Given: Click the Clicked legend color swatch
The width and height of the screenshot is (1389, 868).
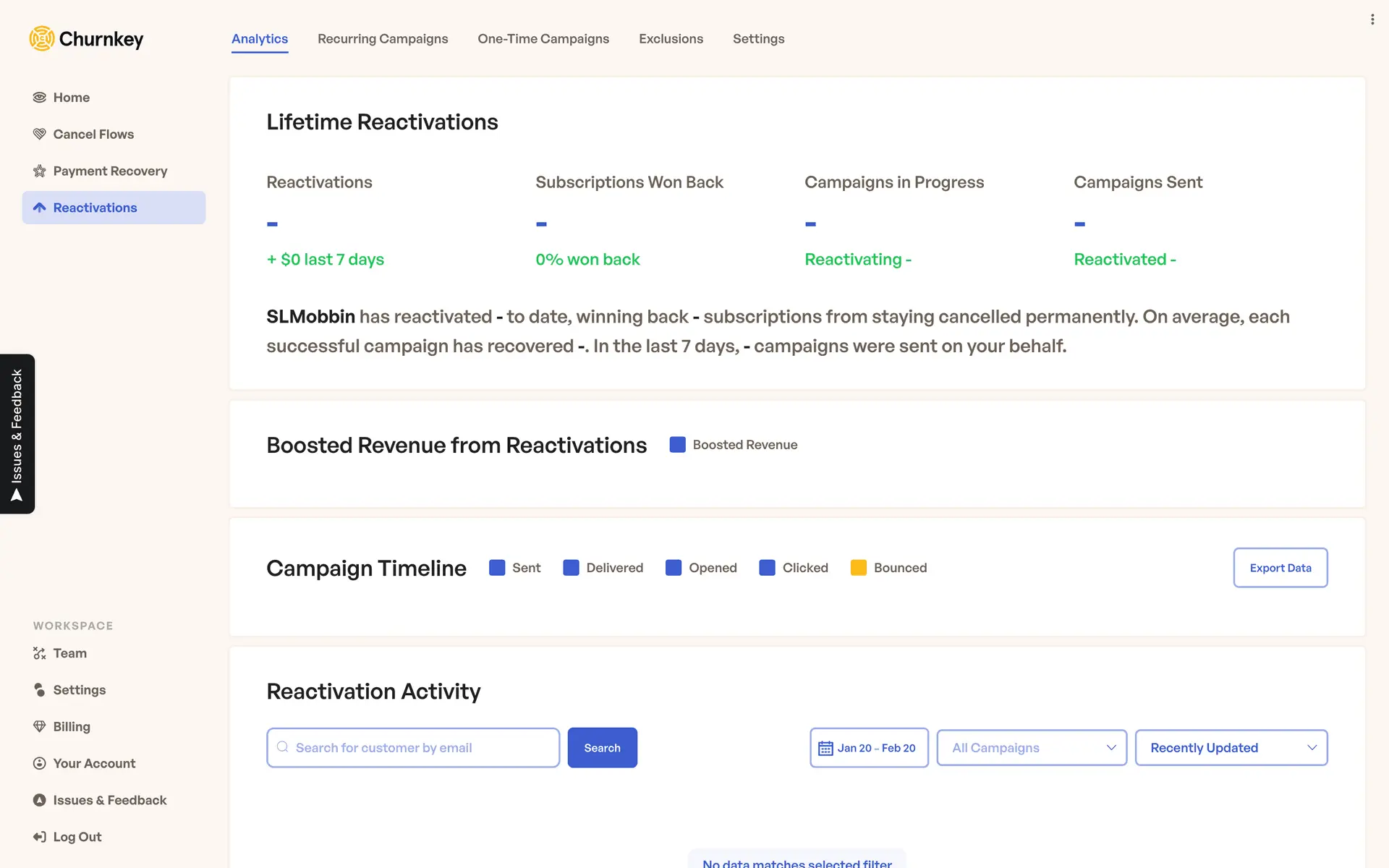Looking at the screenshot, I should coord(767,568).
